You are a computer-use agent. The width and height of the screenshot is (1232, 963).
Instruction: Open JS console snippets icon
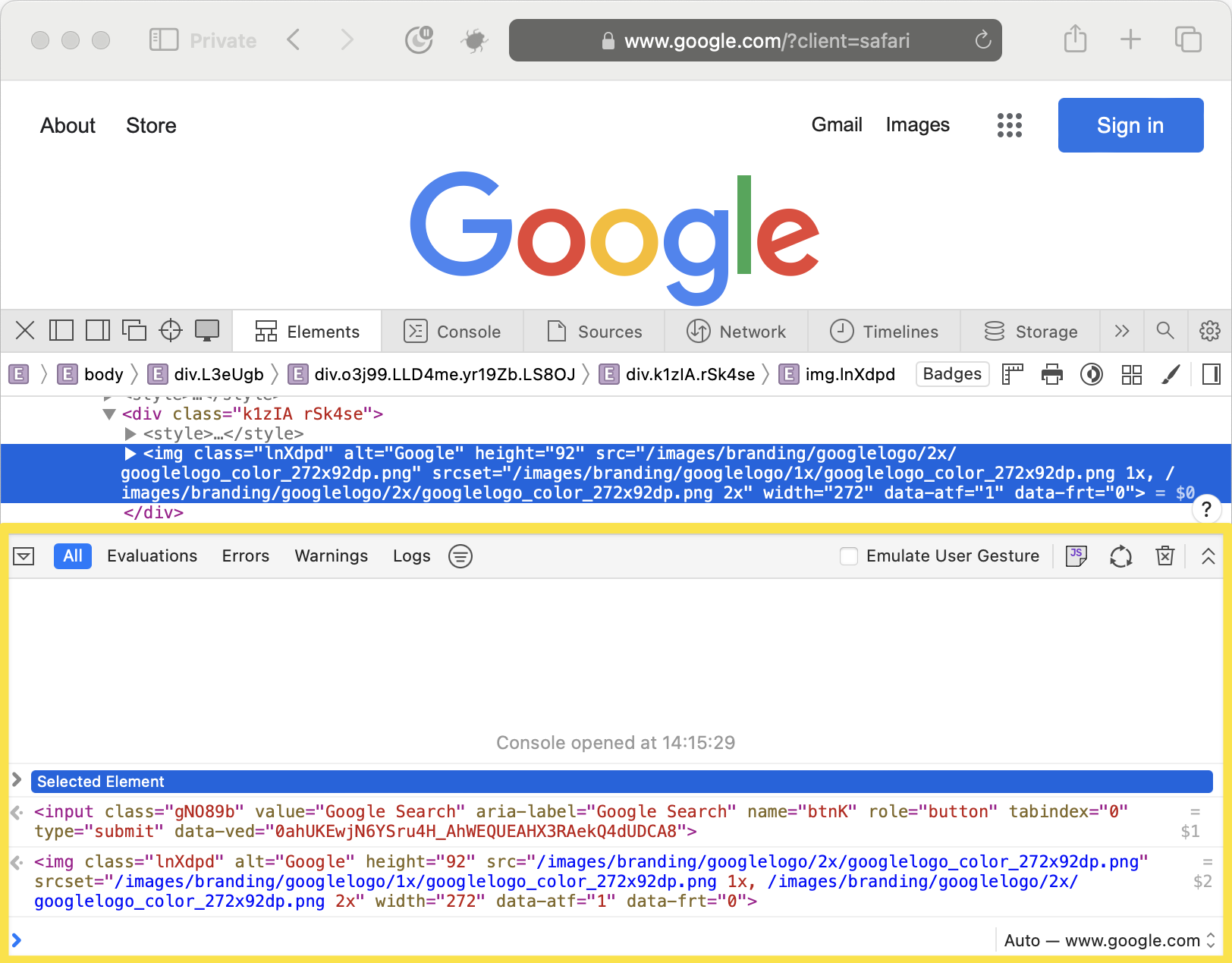coord(1076,556)
